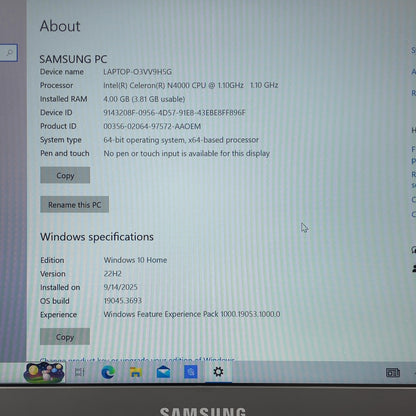This screenshot has height=416, width=416.
Task: Click the system tray icon on taskbar right
Action: [393, 373]
